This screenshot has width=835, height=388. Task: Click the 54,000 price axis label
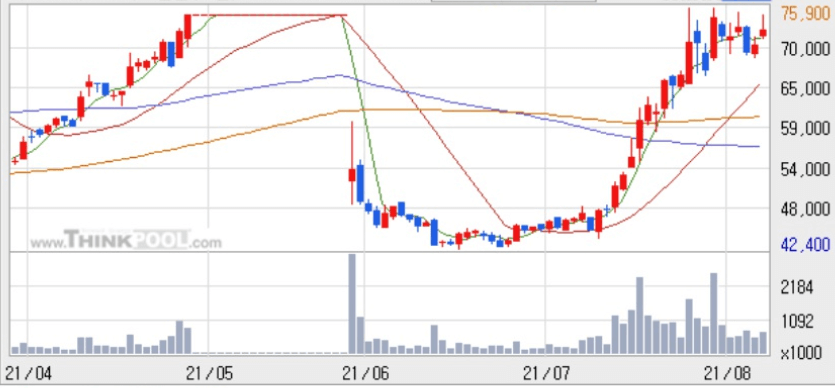coord(805,170)
